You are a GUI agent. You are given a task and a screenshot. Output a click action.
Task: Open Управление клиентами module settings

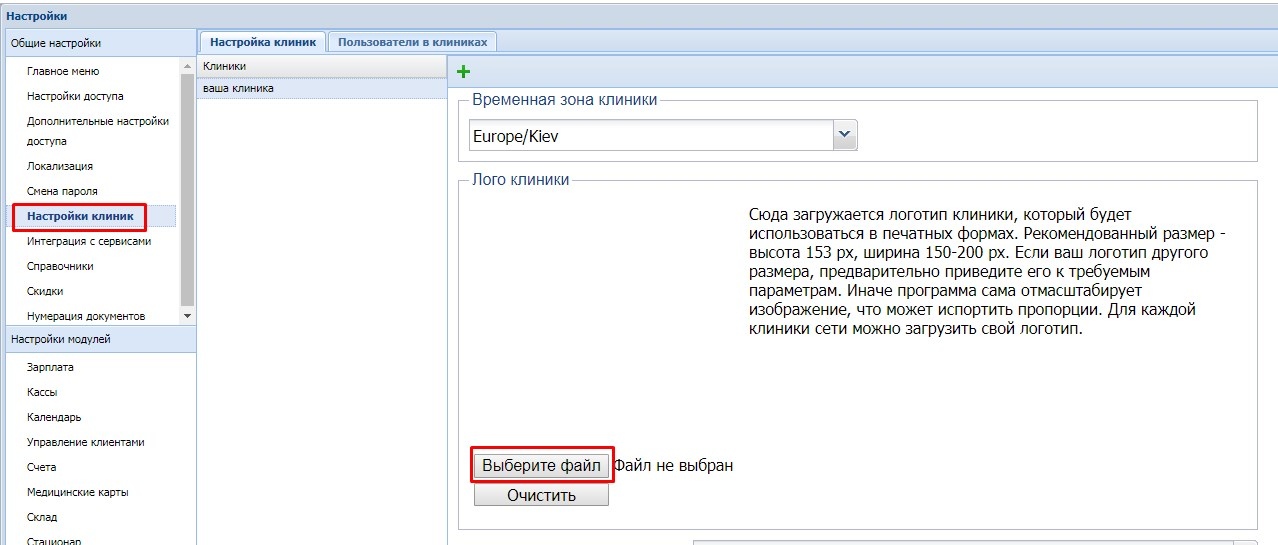click(x=86, y=442)
